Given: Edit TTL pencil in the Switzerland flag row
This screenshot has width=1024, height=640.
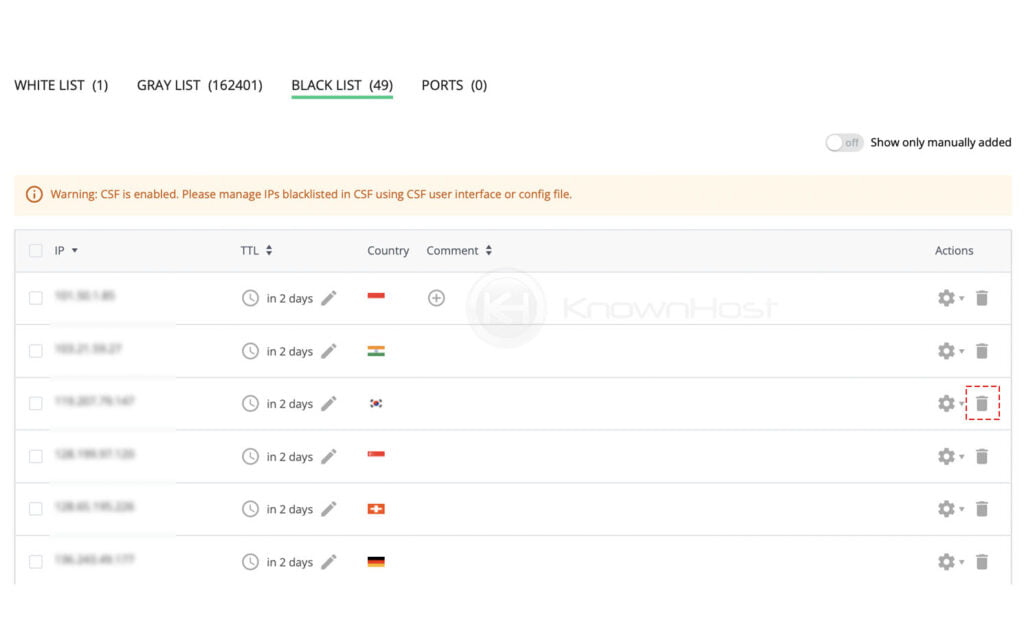Looking at the screenshot, I should [x=328, y=509].
